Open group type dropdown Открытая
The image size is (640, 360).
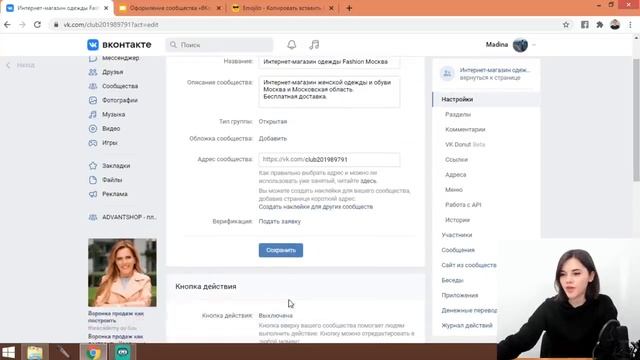tap(273, 122)
